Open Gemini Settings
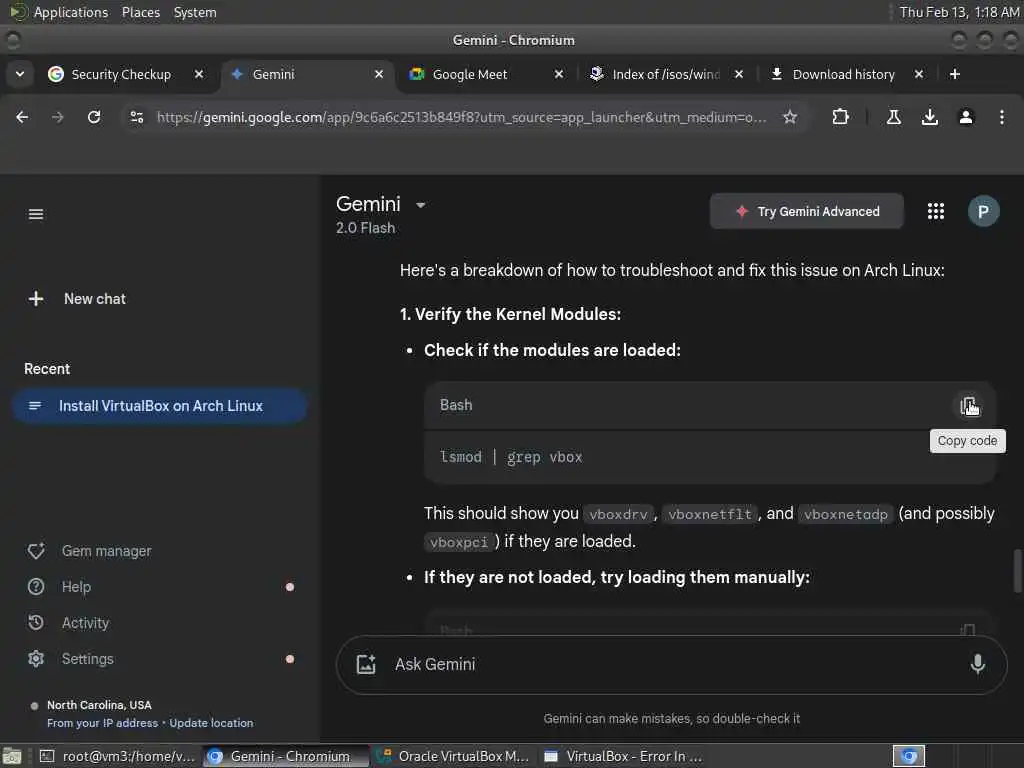The width and height of the screenshot is (1024, 768). [x=71, y=659]
